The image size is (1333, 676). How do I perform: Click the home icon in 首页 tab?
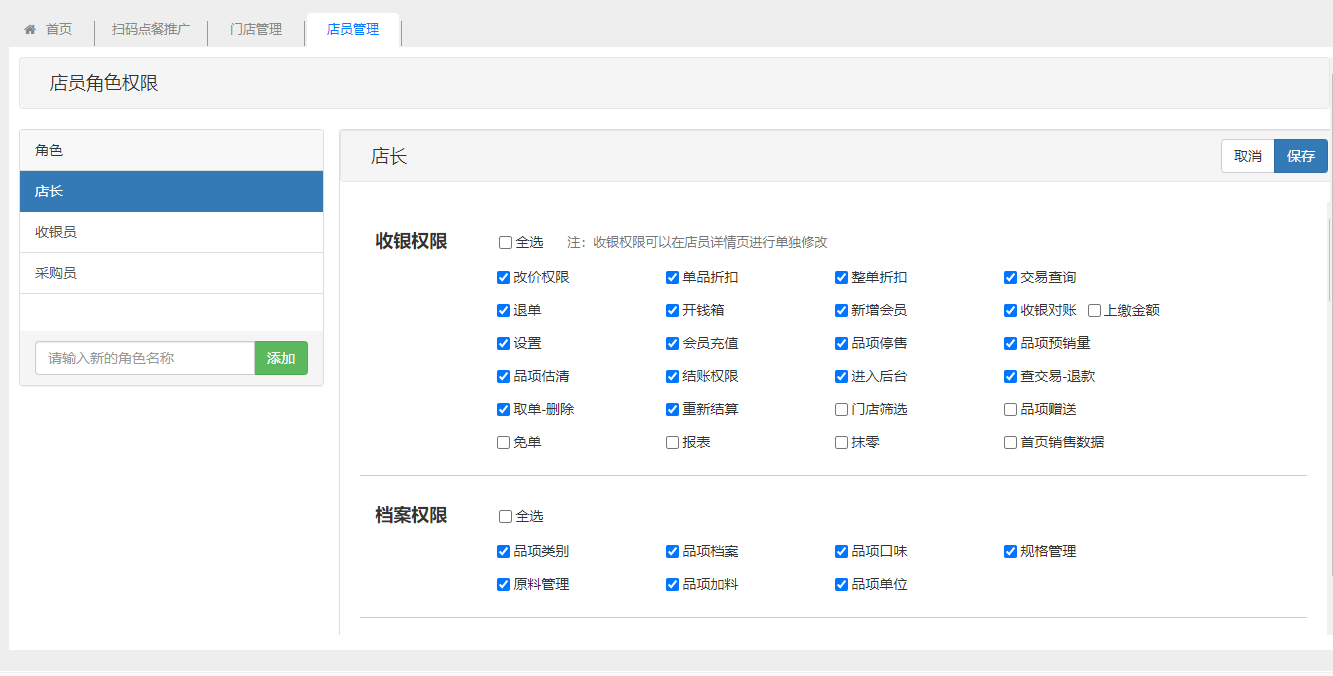30,30
